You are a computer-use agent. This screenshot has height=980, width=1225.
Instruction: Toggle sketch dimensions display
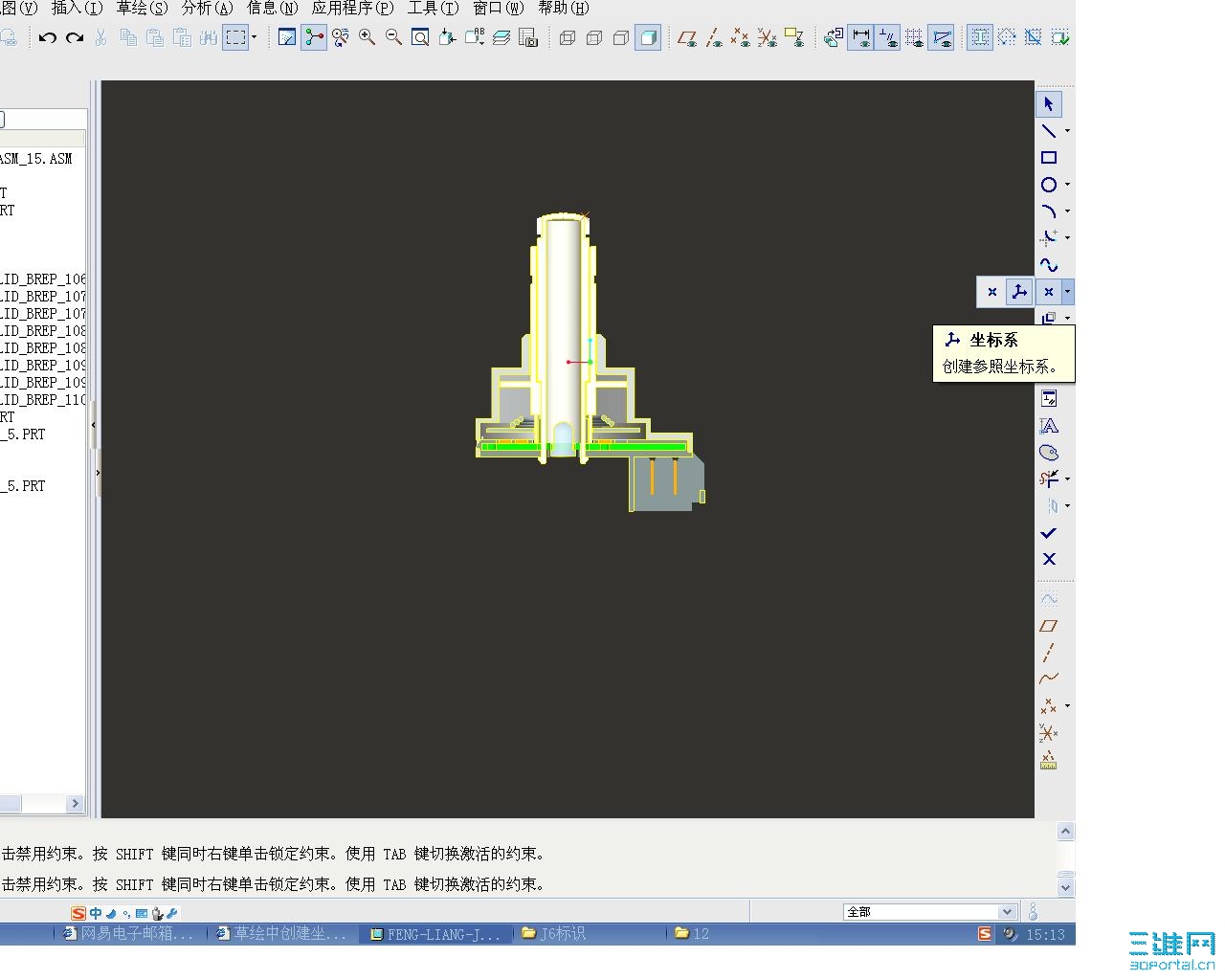coord(861,37)
